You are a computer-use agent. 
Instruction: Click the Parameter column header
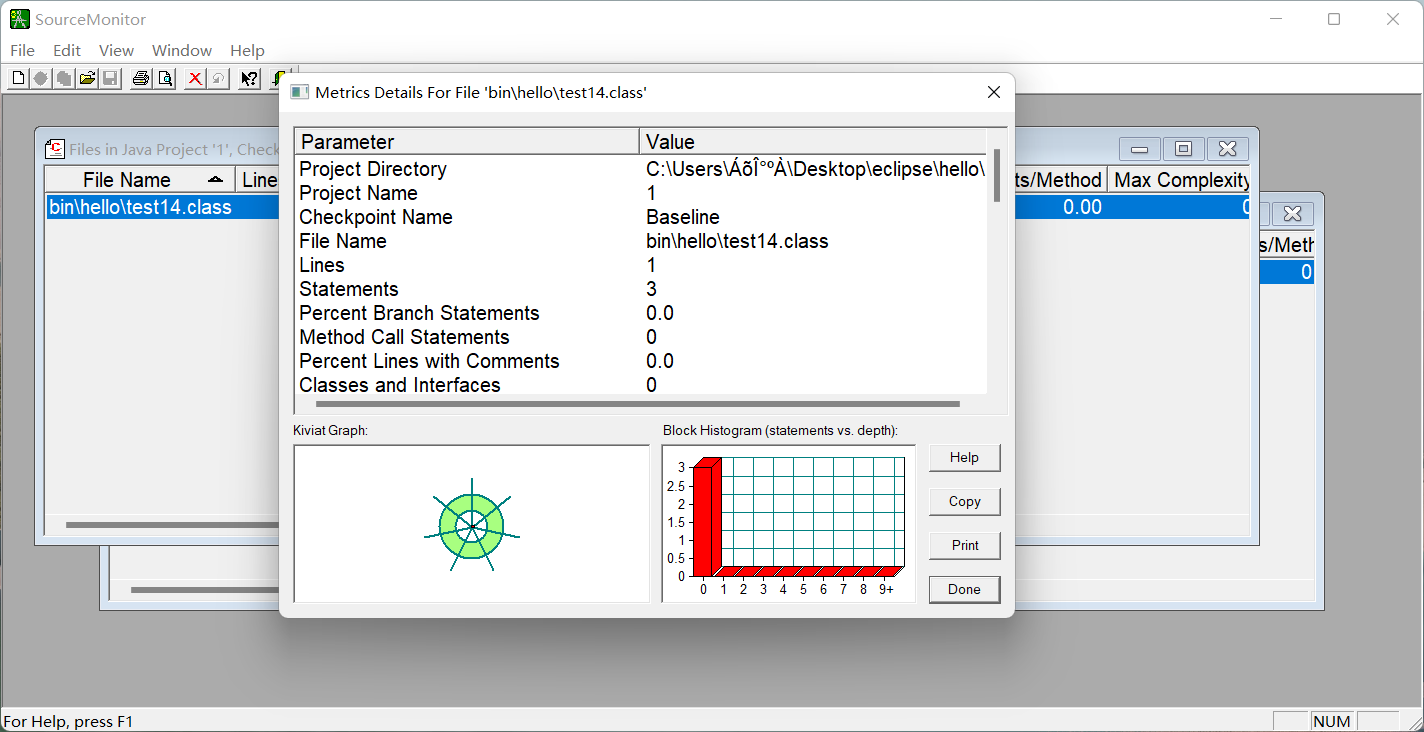[x=467, y=142]
